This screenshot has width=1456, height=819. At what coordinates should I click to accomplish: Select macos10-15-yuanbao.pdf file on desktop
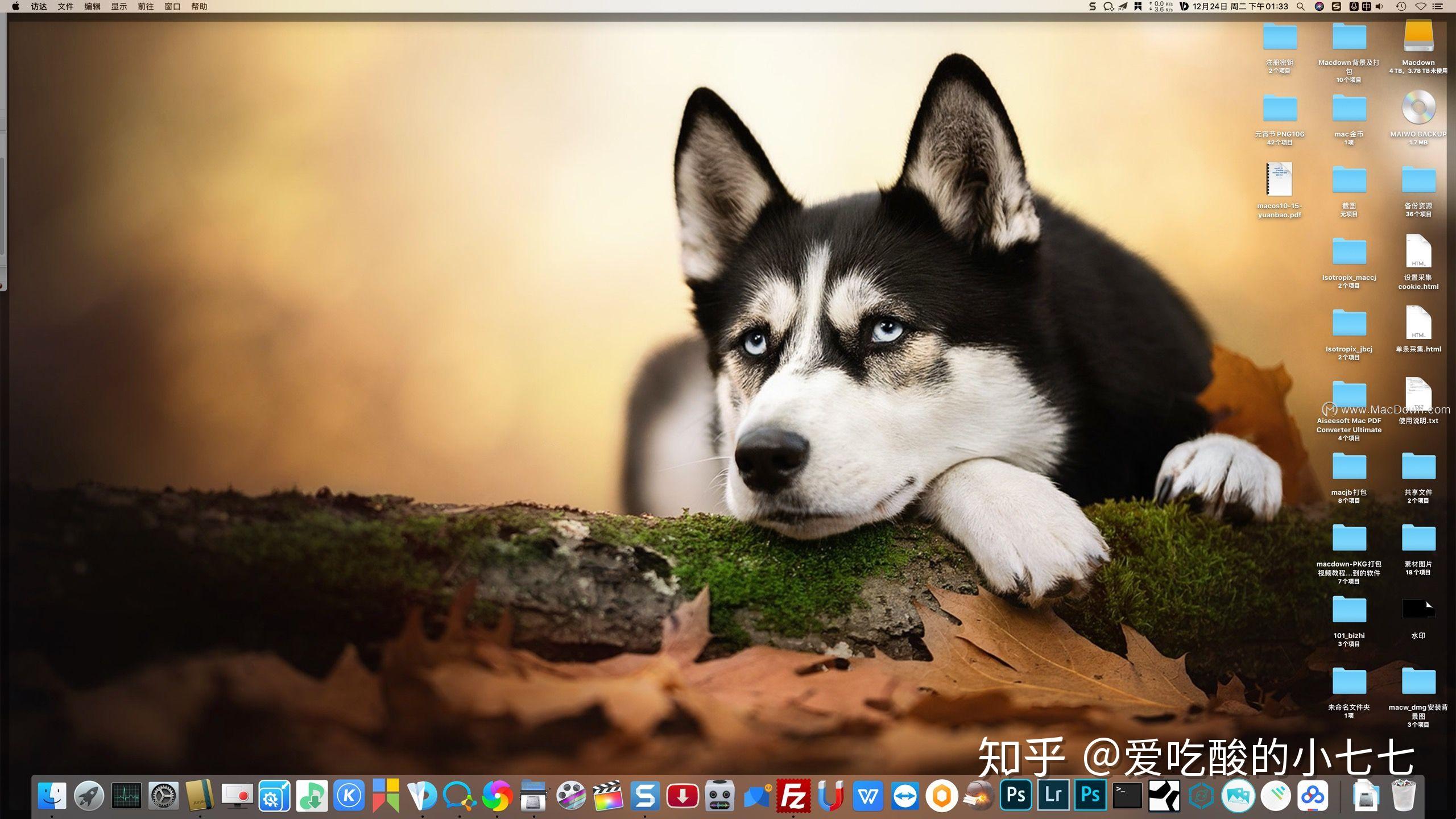(x=1279, y=180)
